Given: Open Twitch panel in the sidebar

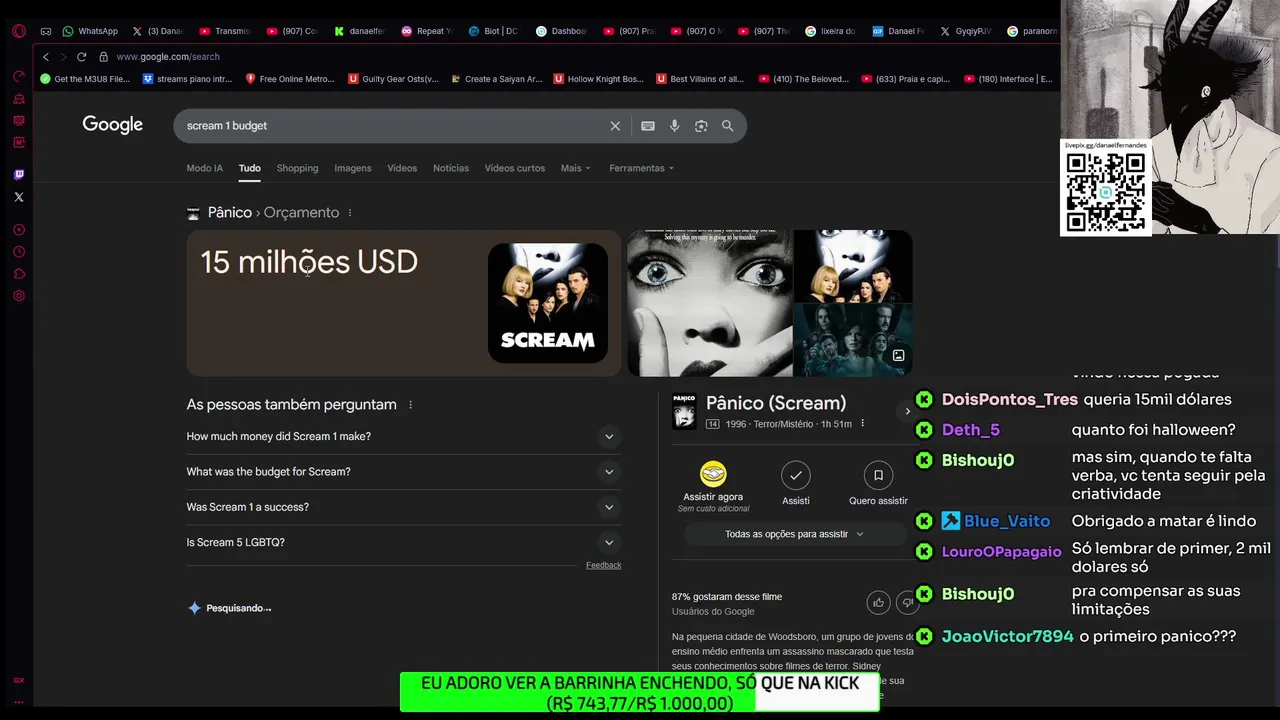Looking at the screenshot, I should pos(18,175).
